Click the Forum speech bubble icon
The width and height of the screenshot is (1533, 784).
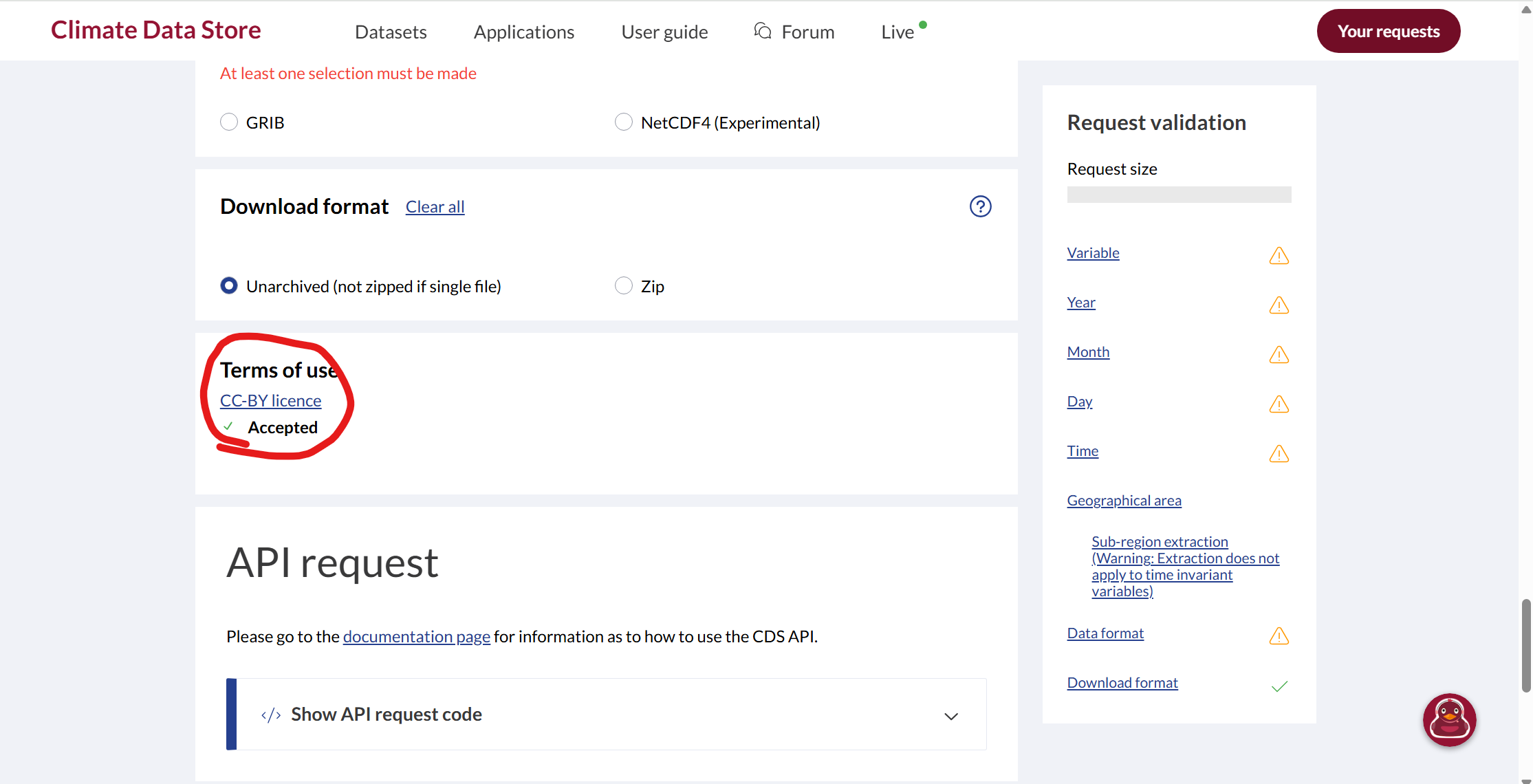pos(762,31)
